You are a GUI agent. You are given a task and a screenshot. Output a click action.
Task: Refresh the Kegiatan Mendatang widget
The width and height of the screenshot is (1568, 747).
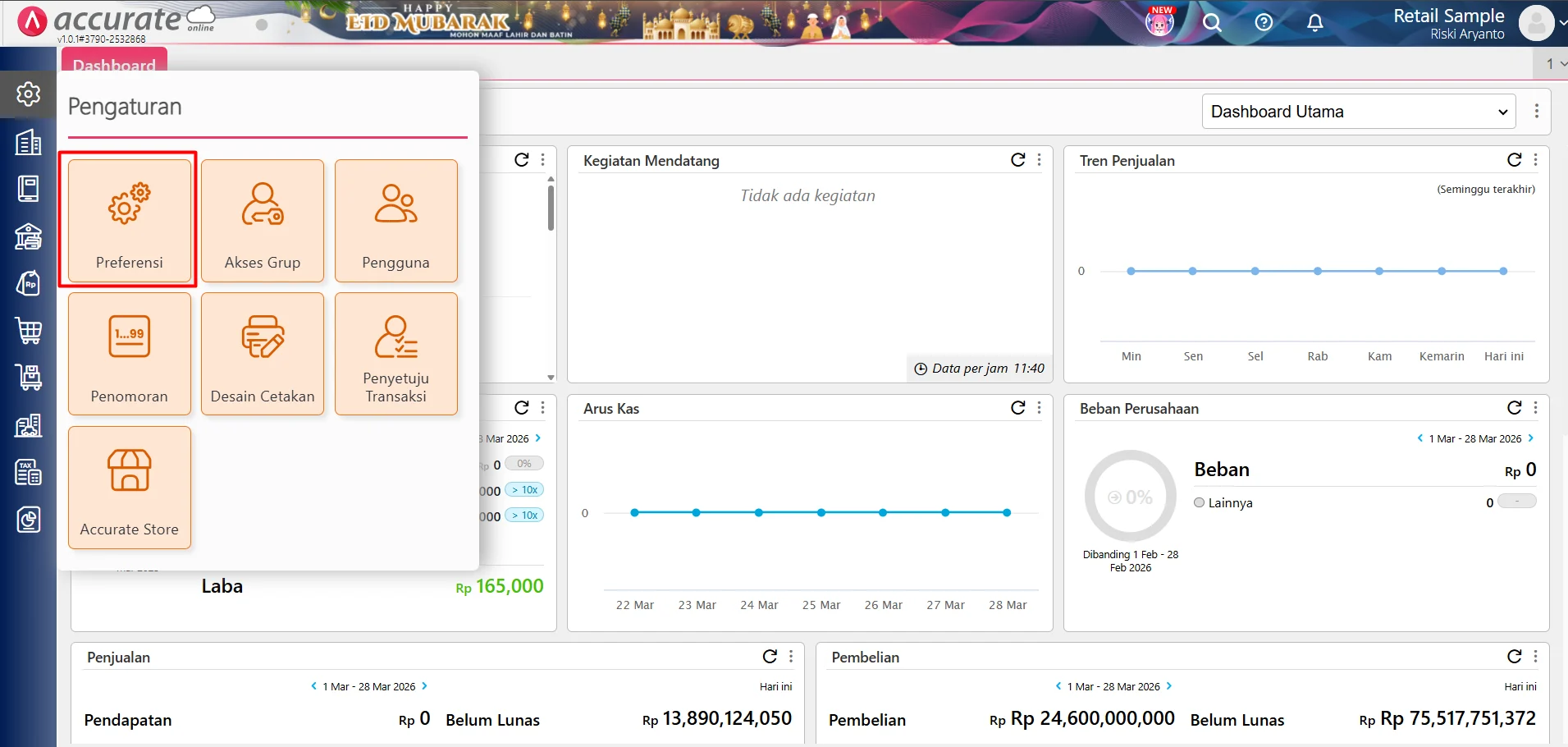click(1018, 160)
